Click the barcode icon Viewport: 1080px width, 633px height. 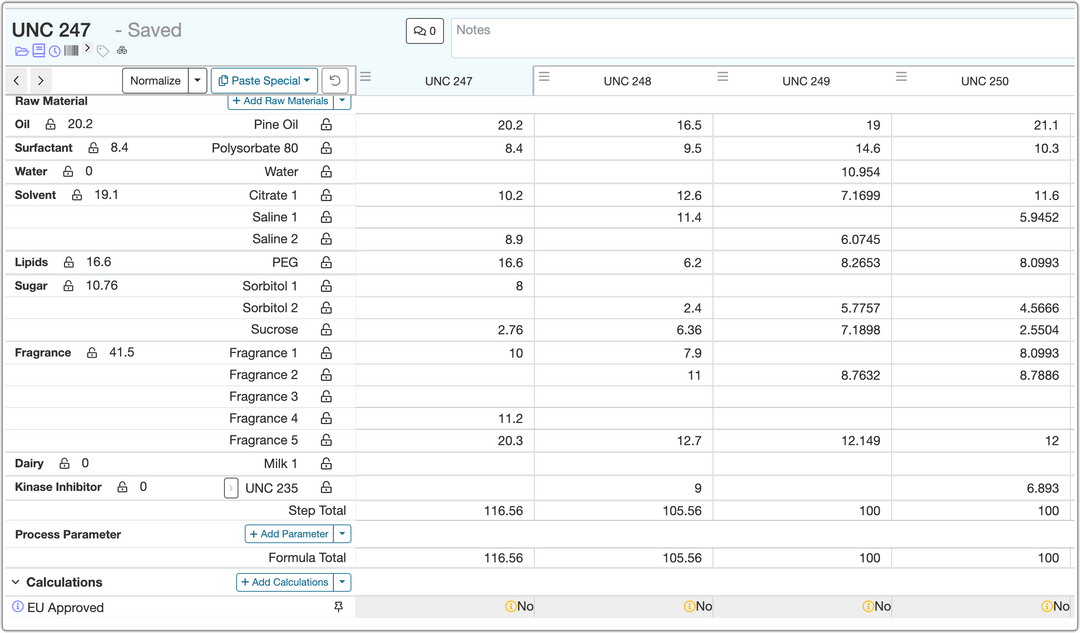(71, 50)
